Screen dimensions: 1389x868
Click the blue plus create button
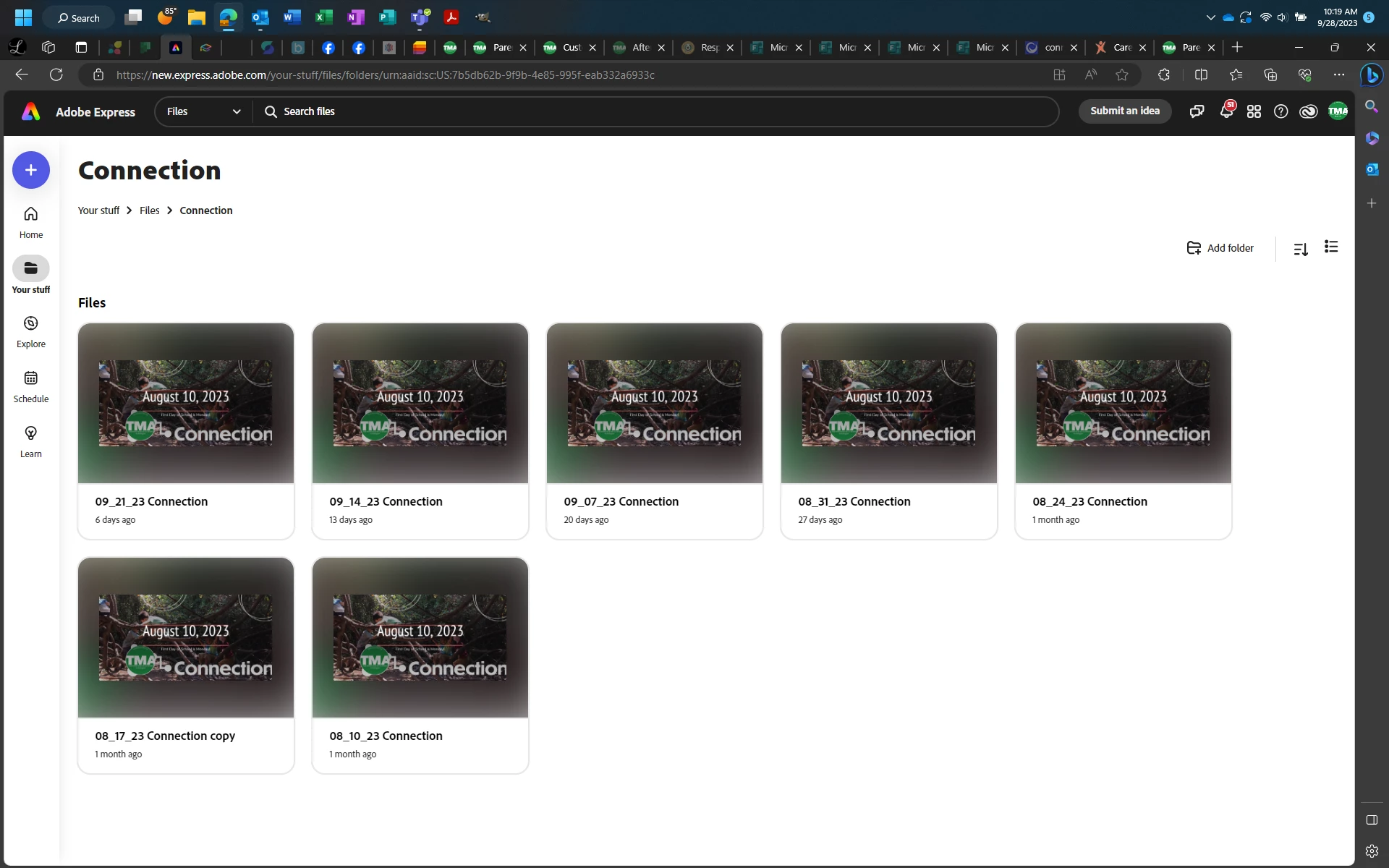[30, 170]
